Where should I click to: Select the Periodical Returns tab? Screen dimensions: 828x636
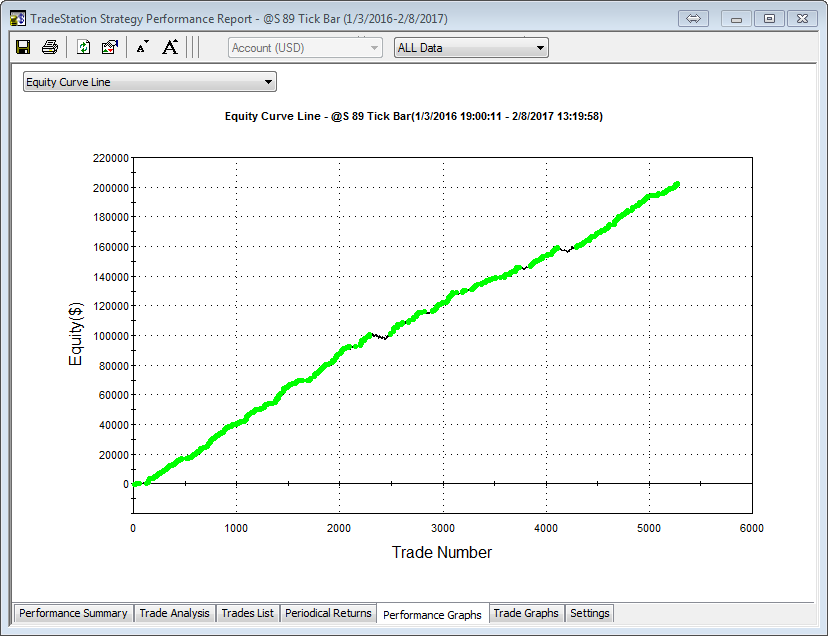click(328, 613)
